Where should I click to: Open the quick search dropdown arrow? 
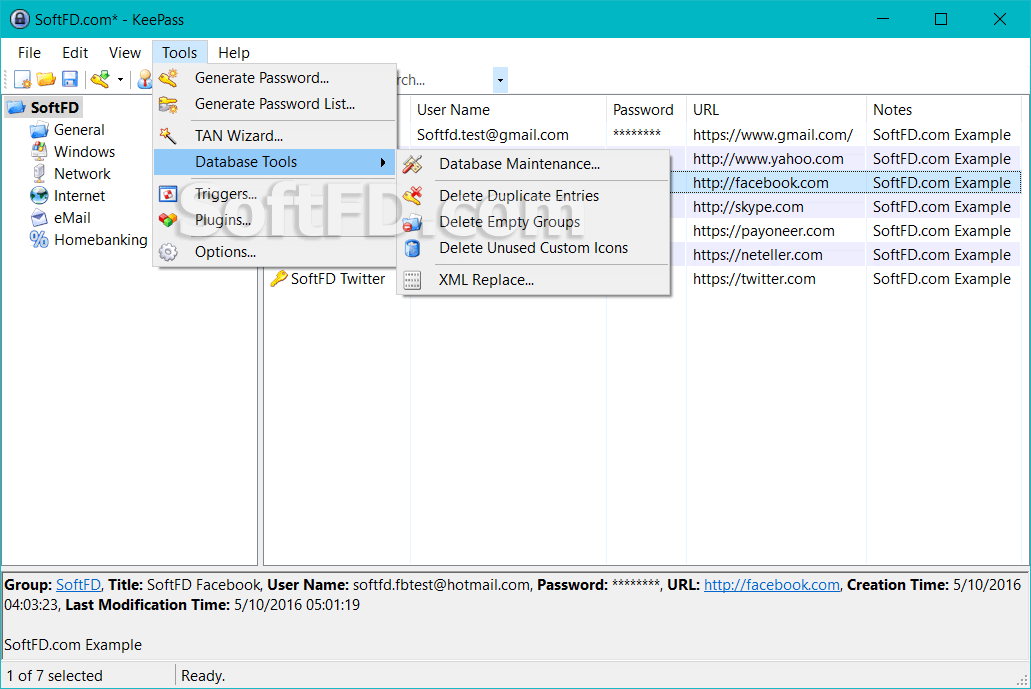tap(500, 80)
